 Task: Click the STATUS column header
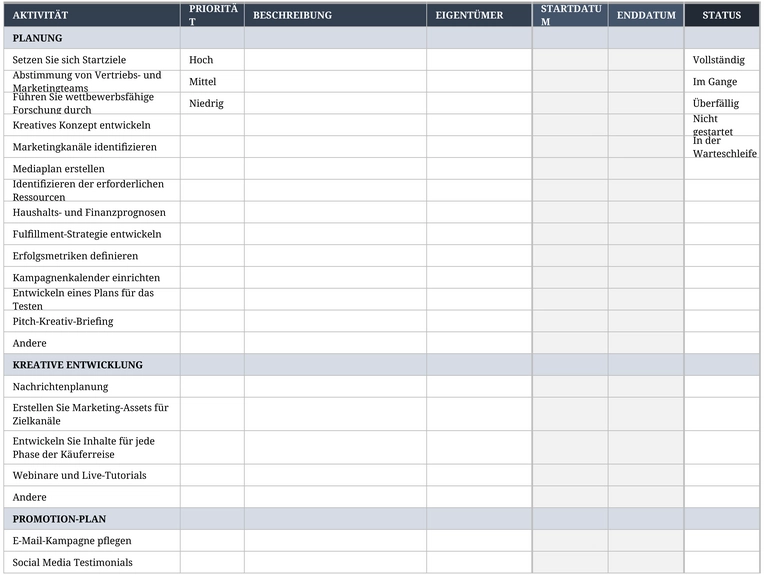[x=722, y=15]
